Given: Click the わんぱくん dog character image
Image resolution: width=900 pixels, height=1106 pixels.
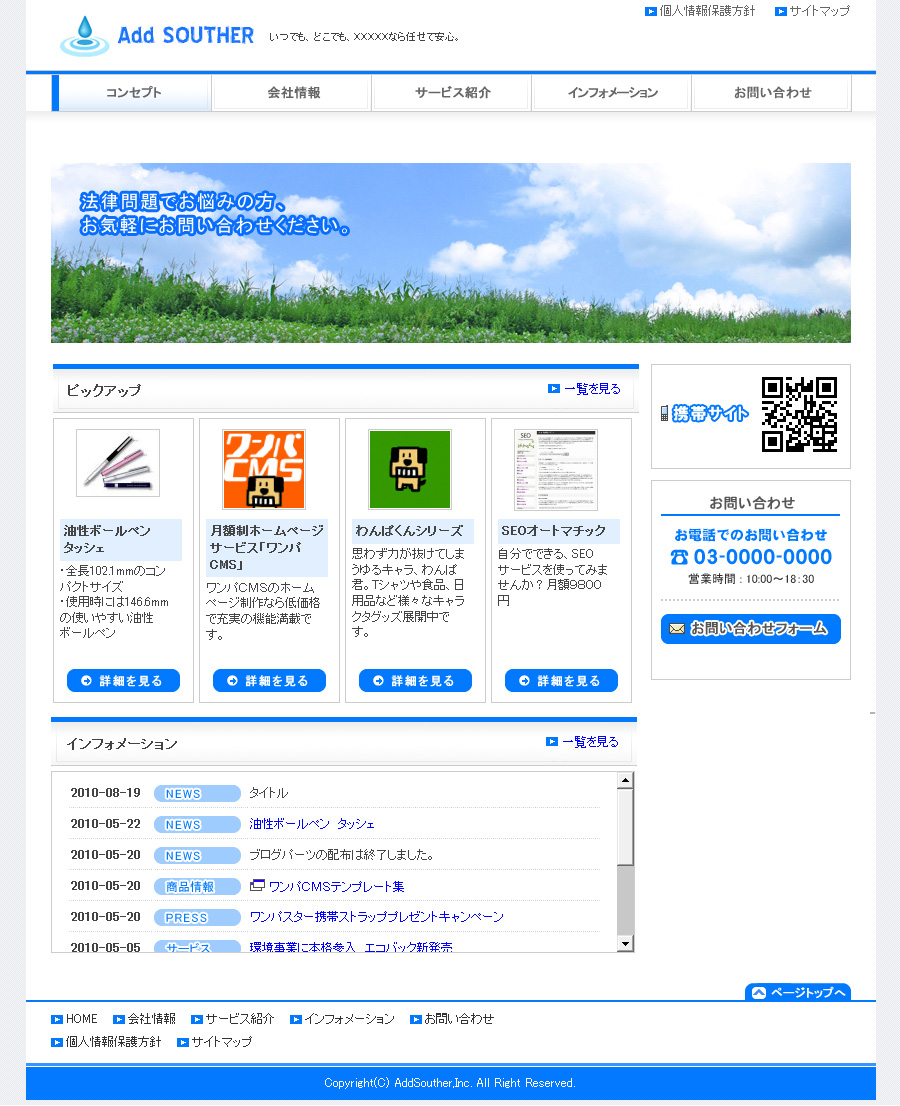Looking at the screenshot, I should coord(410,469).
